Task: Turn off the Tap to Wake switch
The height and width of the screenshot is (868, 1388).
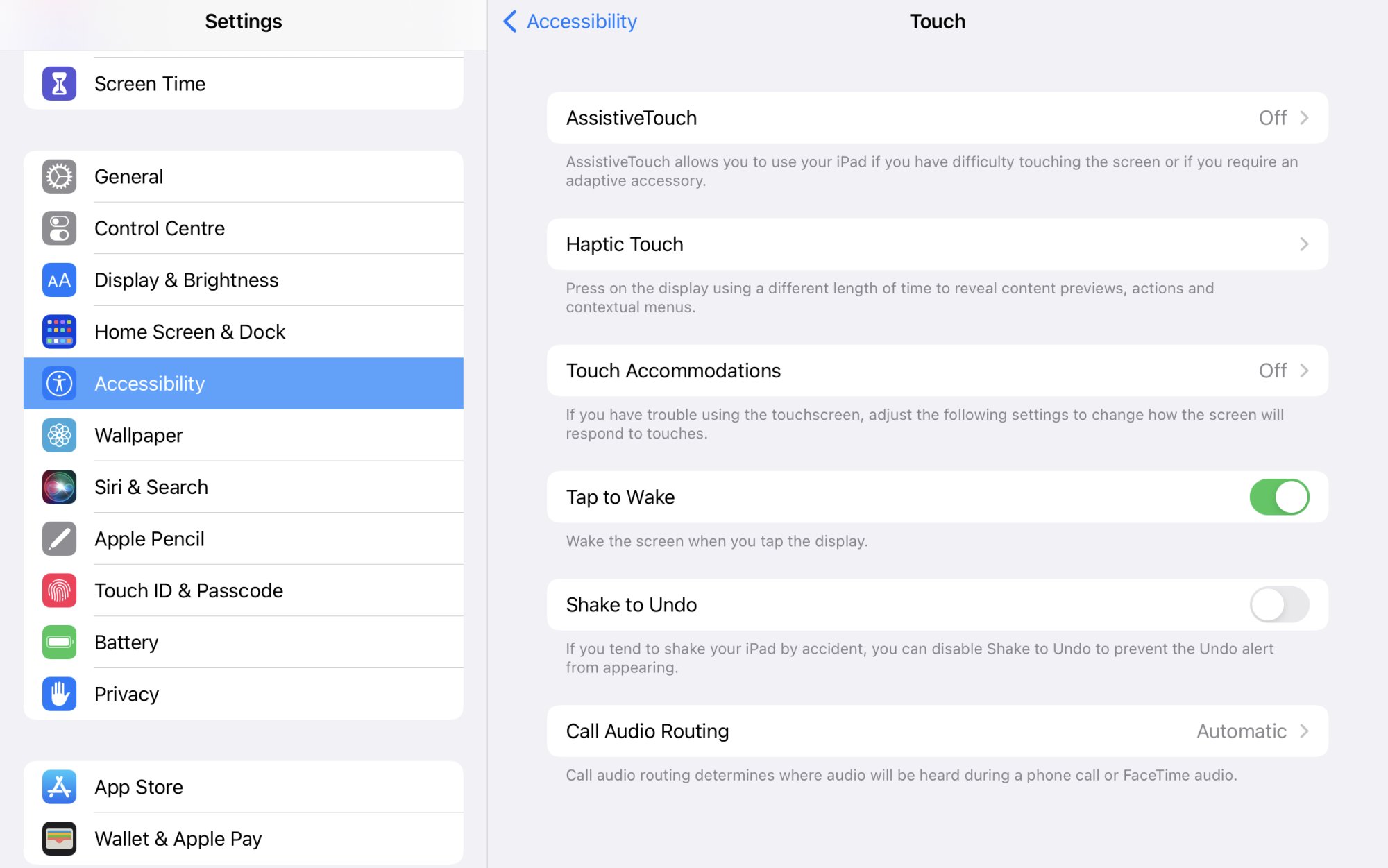Action: [x=1278, y=497]
